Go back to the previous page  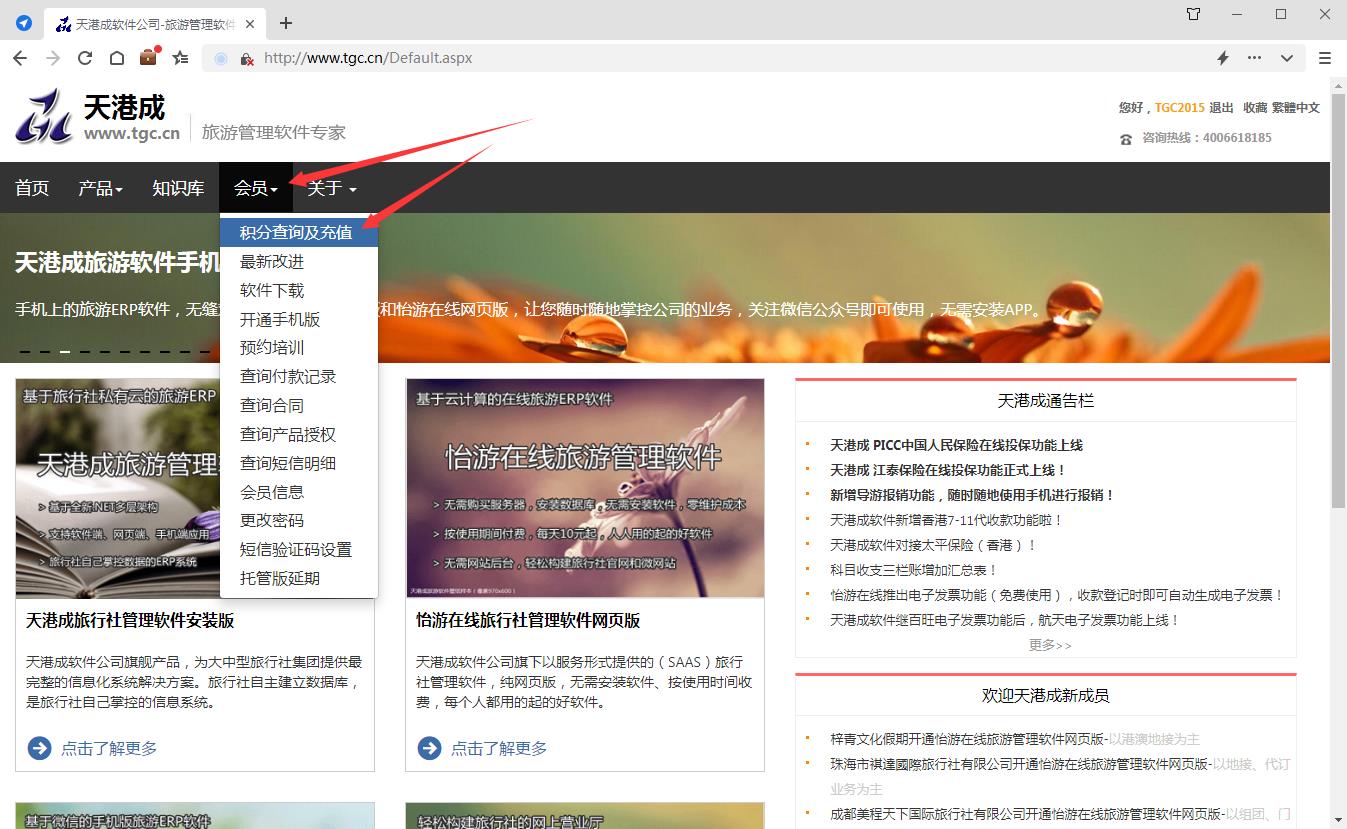pos(20,58)
